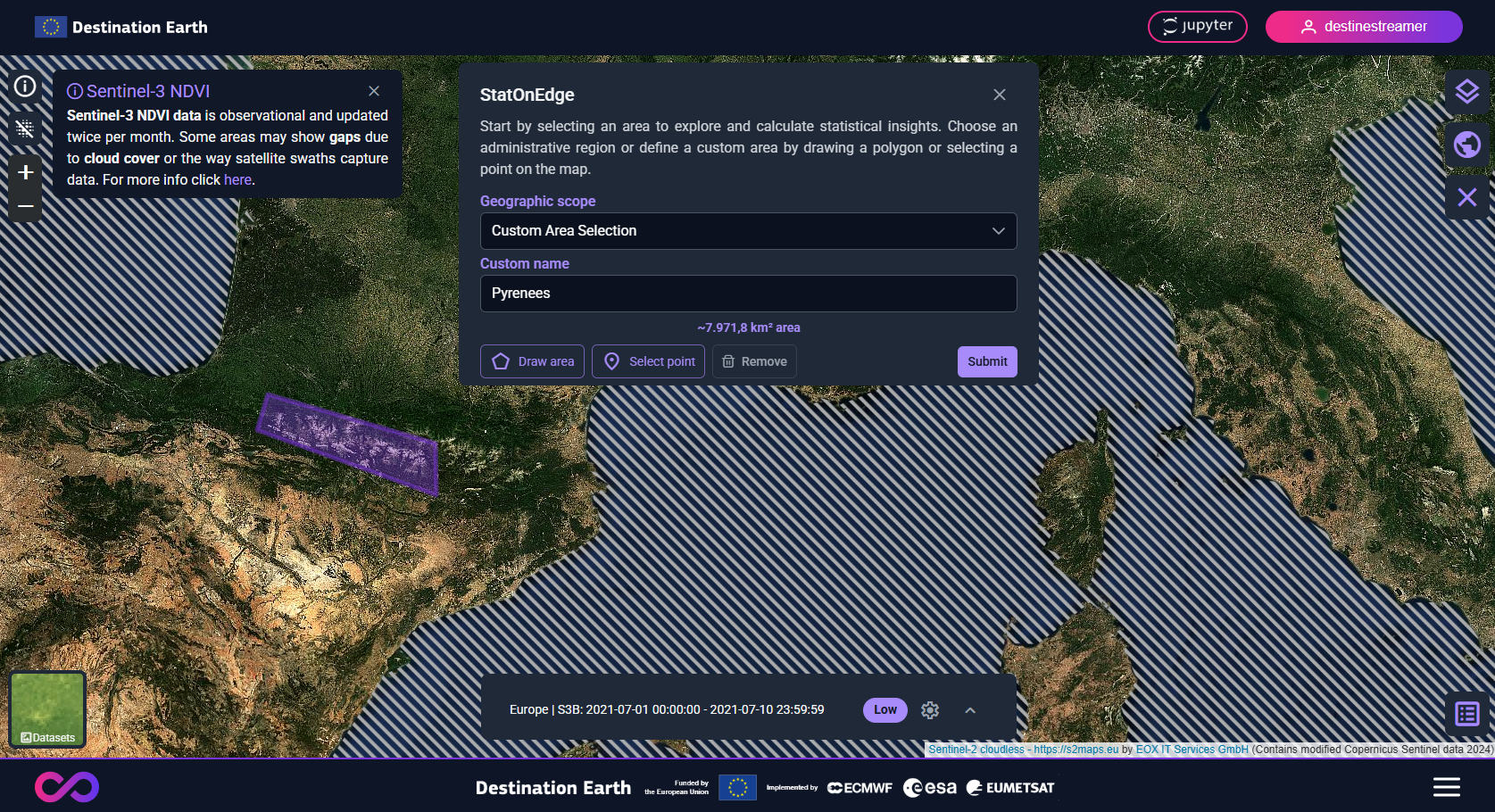Click the info icon on left sidebar
Screen dimensions: 1495x812
[x=25, y=86]
